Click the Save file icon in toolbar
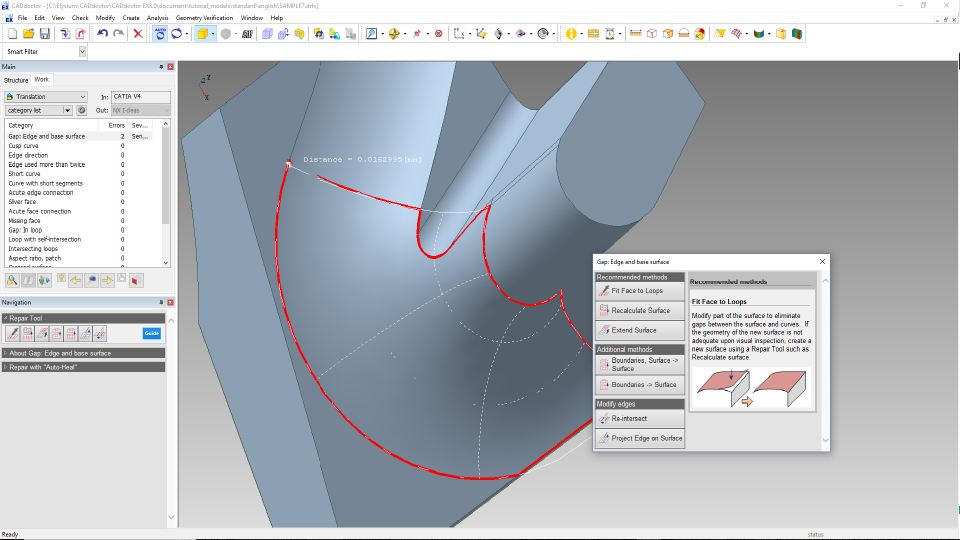 tap(45, 34)
